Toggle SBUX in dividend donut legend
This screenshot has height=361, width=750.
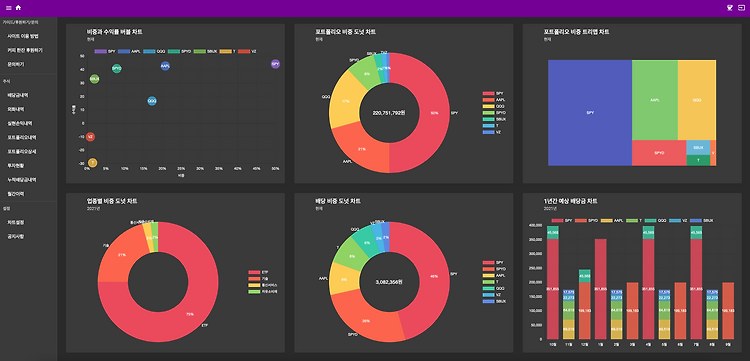coord(494,301)
